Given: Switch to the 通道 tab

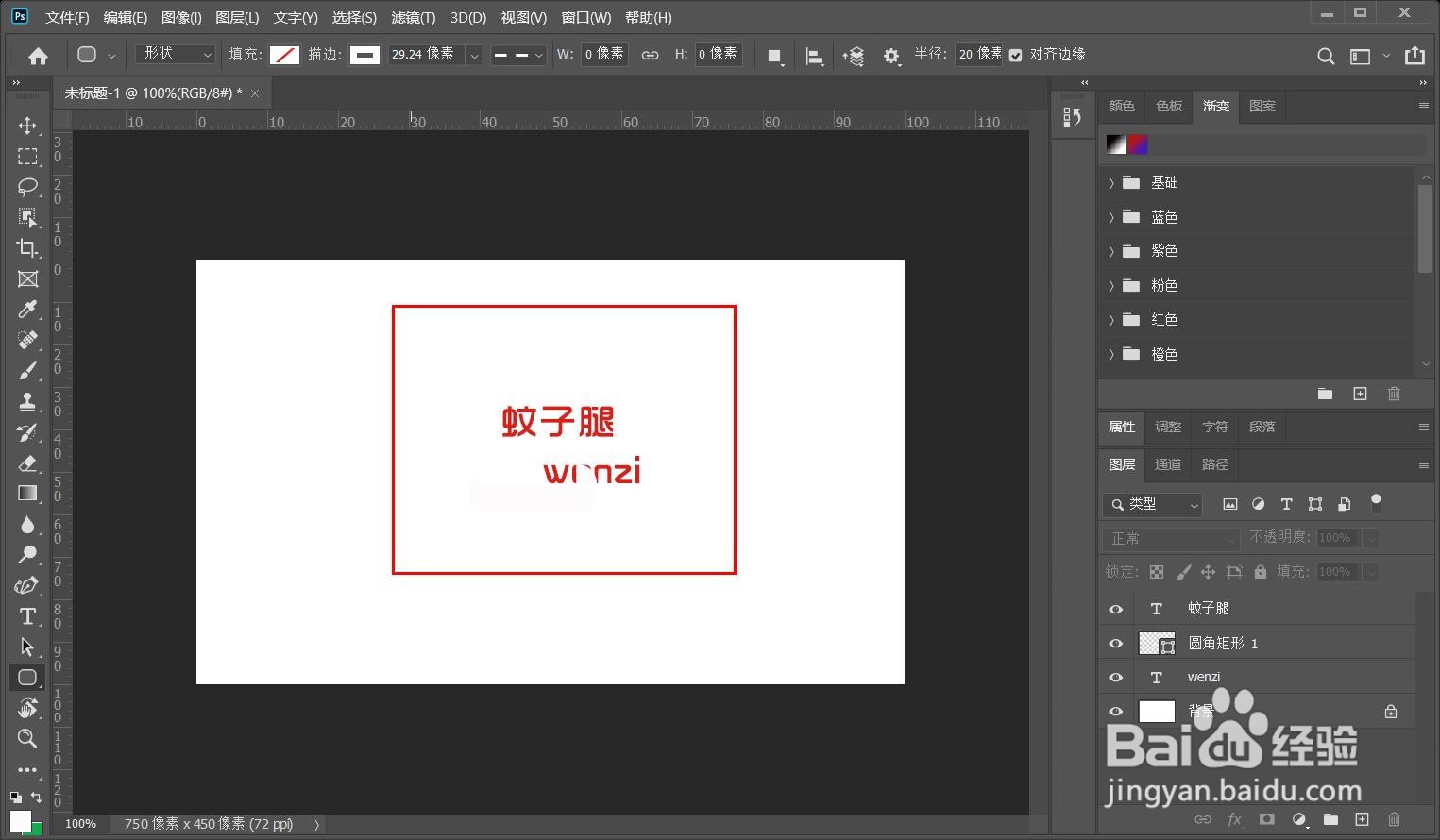Looking at the screenshot, I should click(1167, 464).
